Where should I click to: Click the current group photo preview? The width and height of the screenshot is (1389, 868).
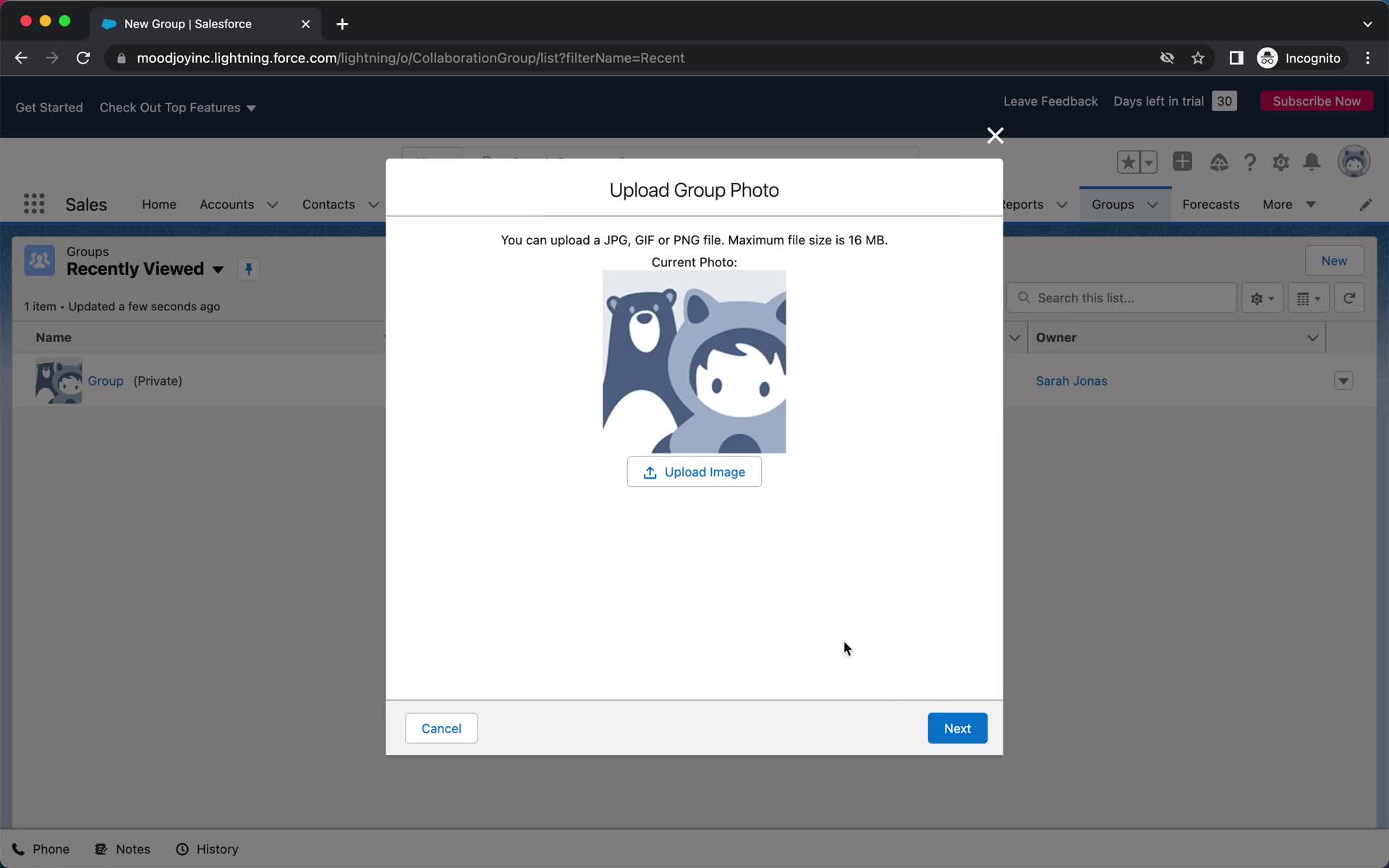coord(694,362)
